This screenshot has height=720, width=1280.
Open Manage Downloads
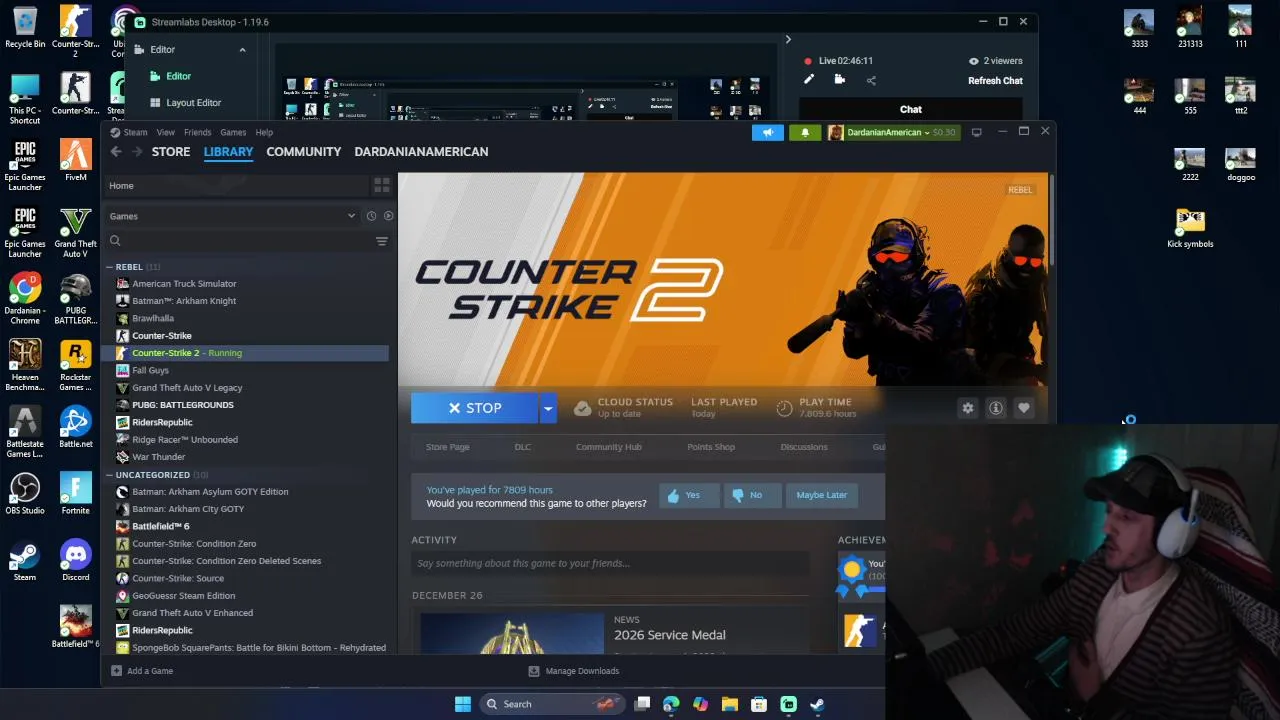(574, 671)
